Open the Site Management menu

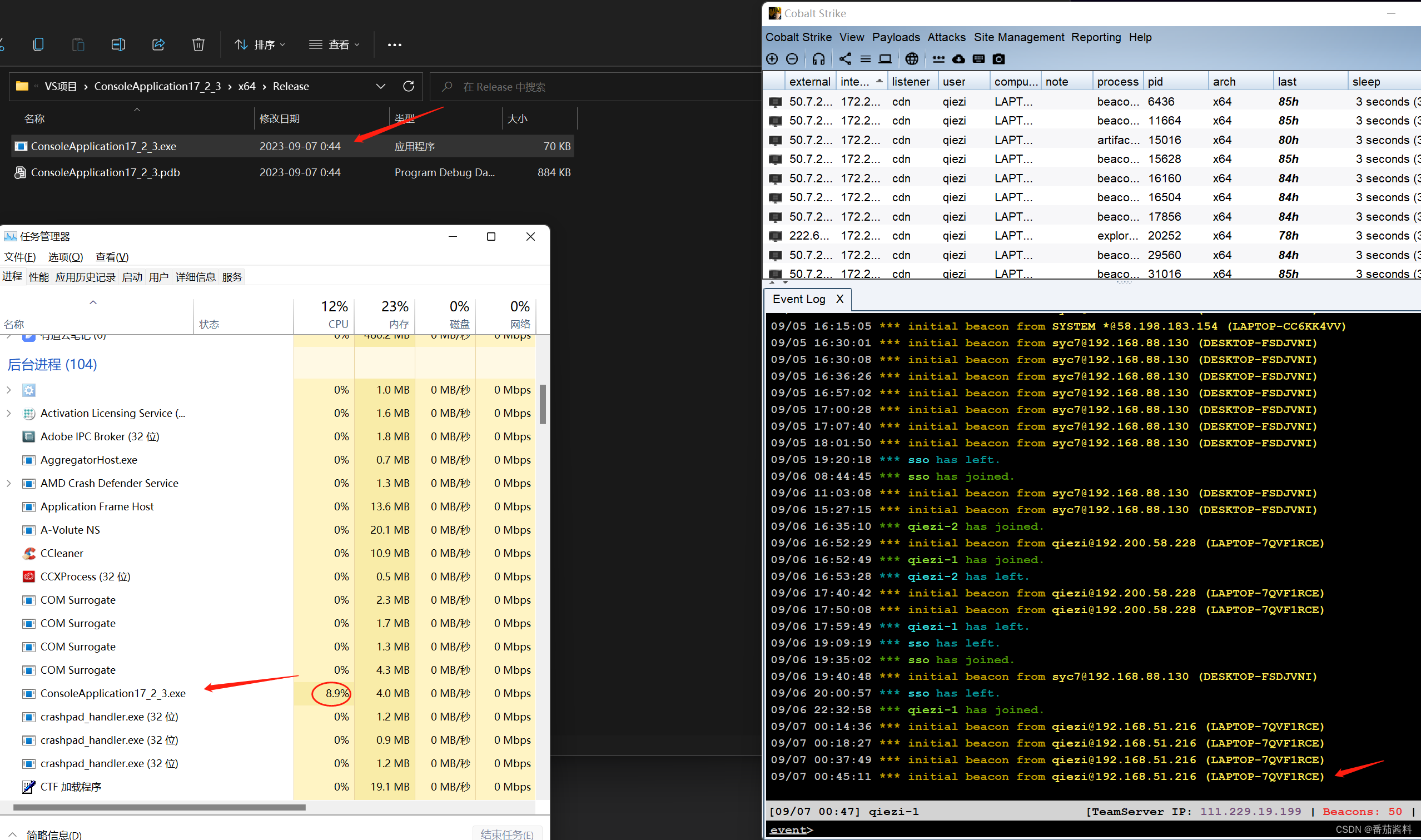pyautogui.click(x=1018, y=37)
